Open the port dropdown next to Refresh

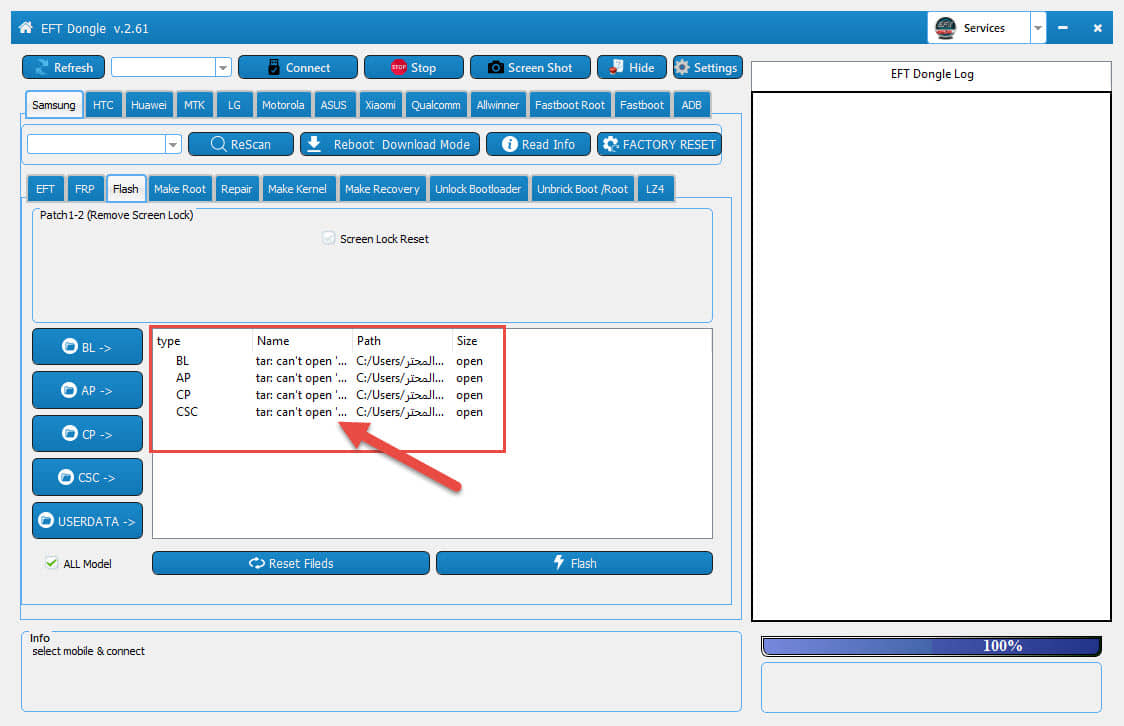(x=223, y=67)
